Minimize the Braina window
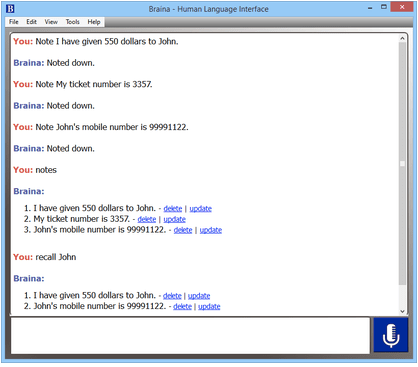The width and height of the screenshot is (418, 367). pyautogui.click(x=370, y=8)
